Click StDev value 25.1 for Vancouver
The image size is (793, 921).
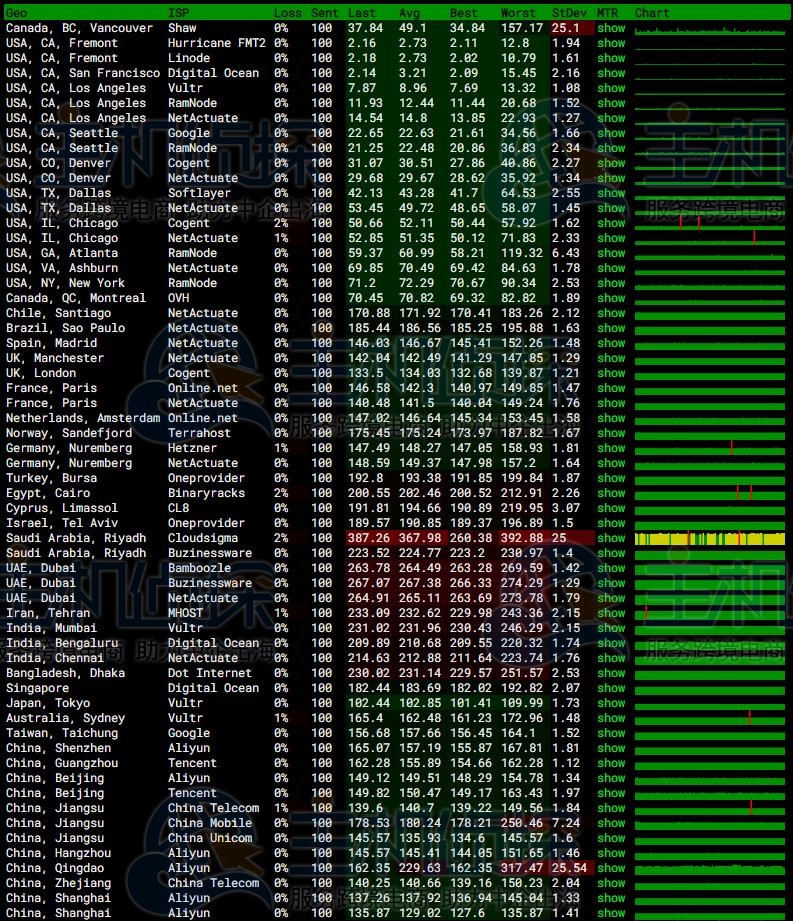565,28
